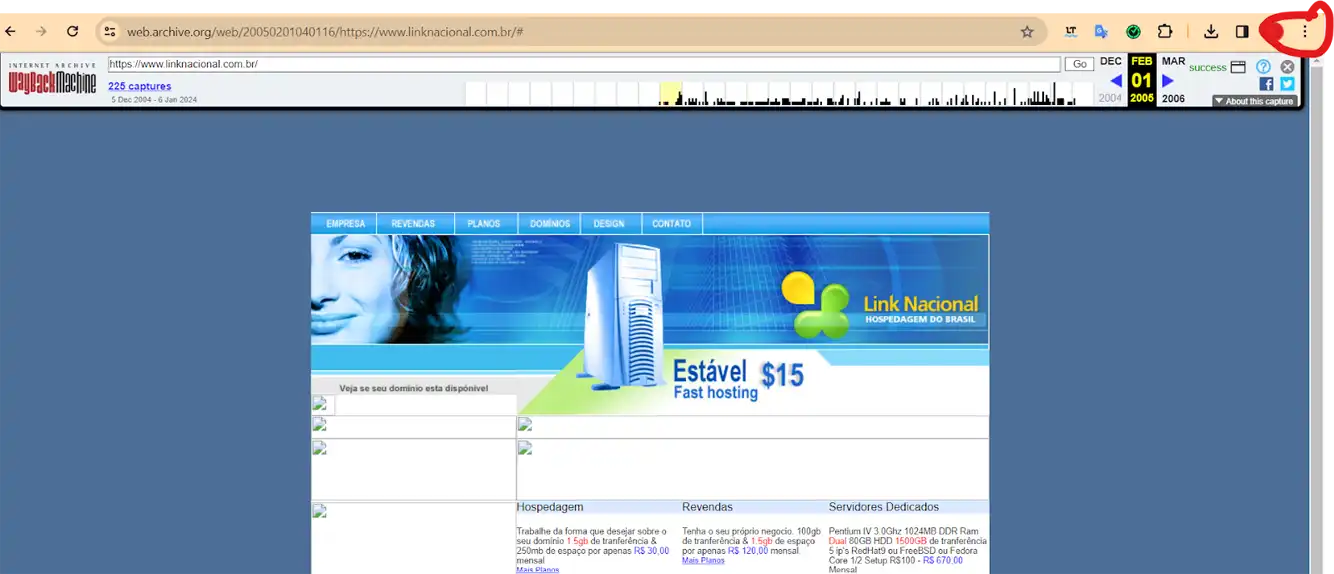Jump to the DEC month capture
The height and width of the screenshot is (574, 1334).
pos(1111,61)
